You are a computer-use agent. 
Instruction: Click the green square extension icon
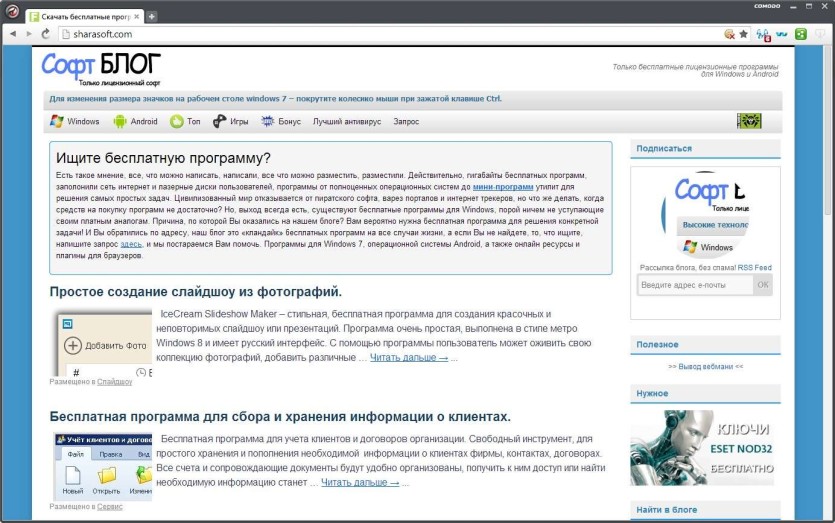tap(800, 34)
